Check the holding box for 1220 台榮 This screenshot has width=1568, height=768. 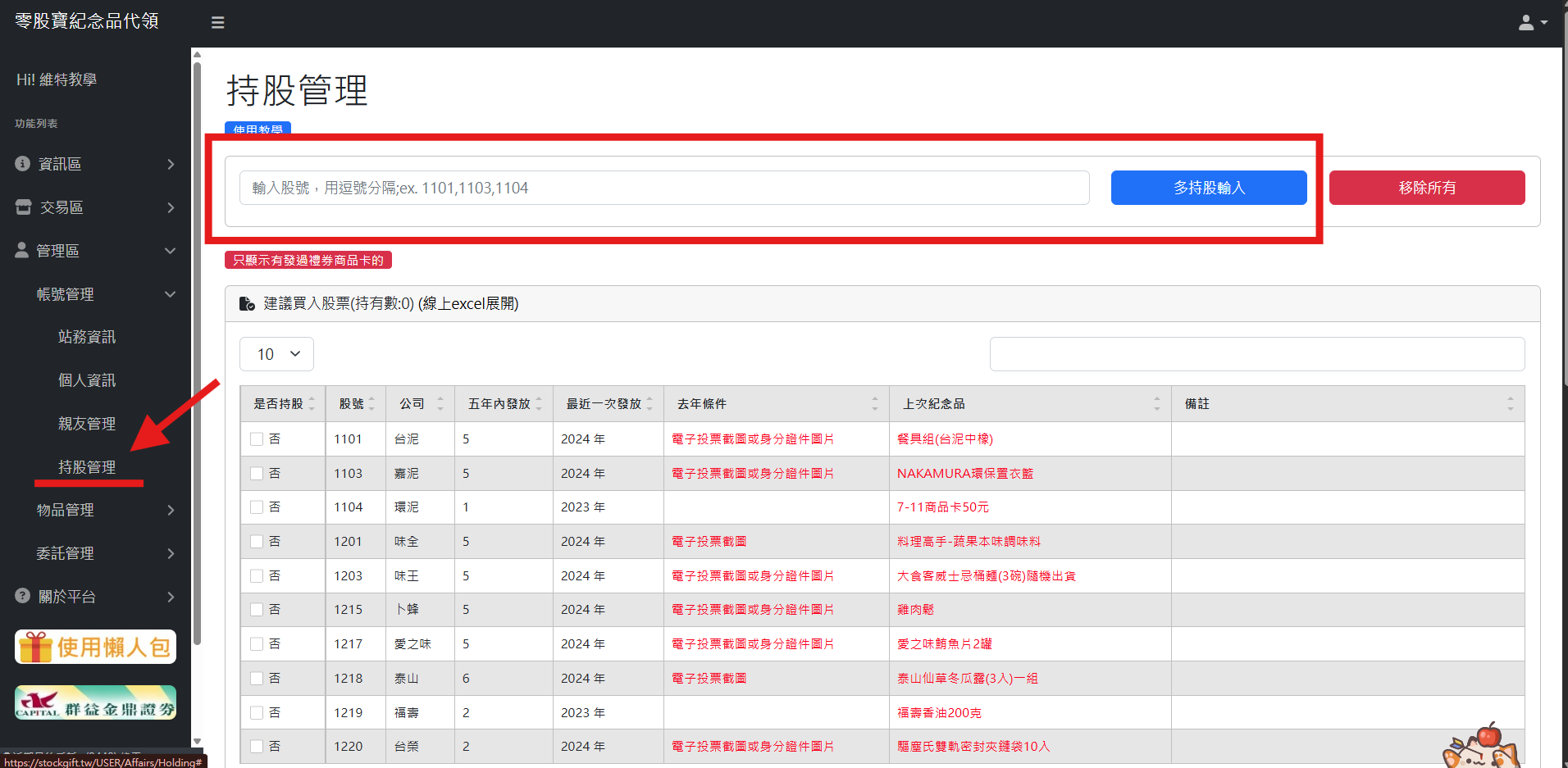tap(257, 747)
